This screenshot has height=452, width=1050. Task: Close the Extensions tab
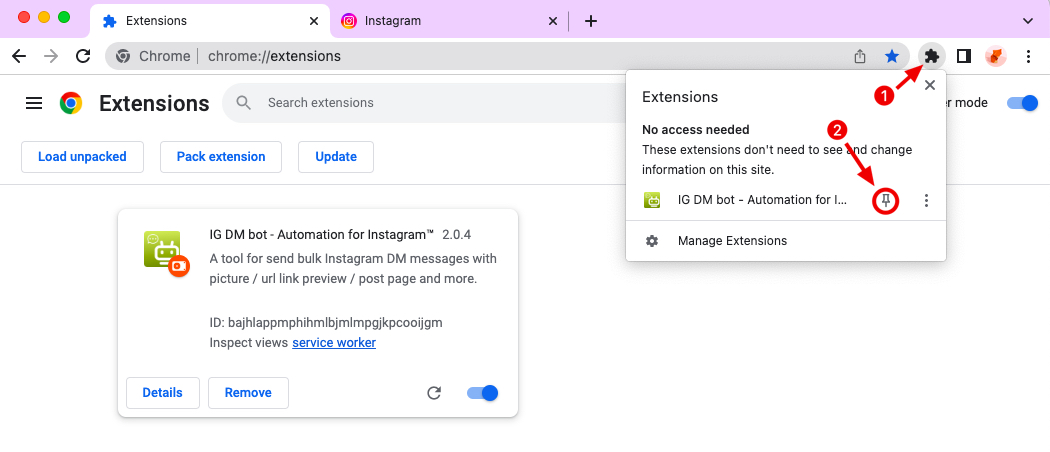coord(313,21)
